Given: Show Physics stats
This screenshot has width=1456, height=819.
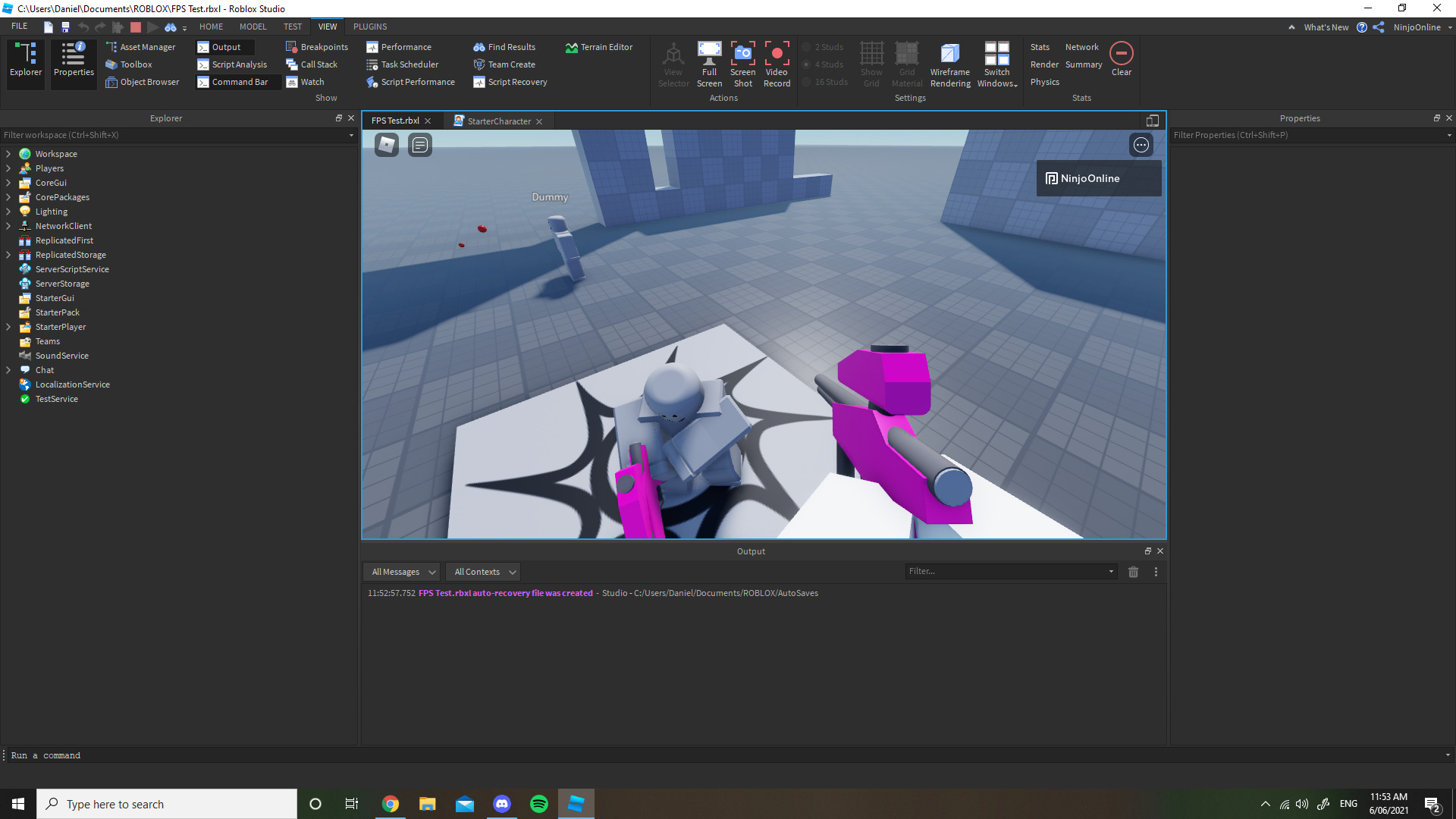Looking at the screenshot, I should pyautogui.click(x=1044, y=82).
